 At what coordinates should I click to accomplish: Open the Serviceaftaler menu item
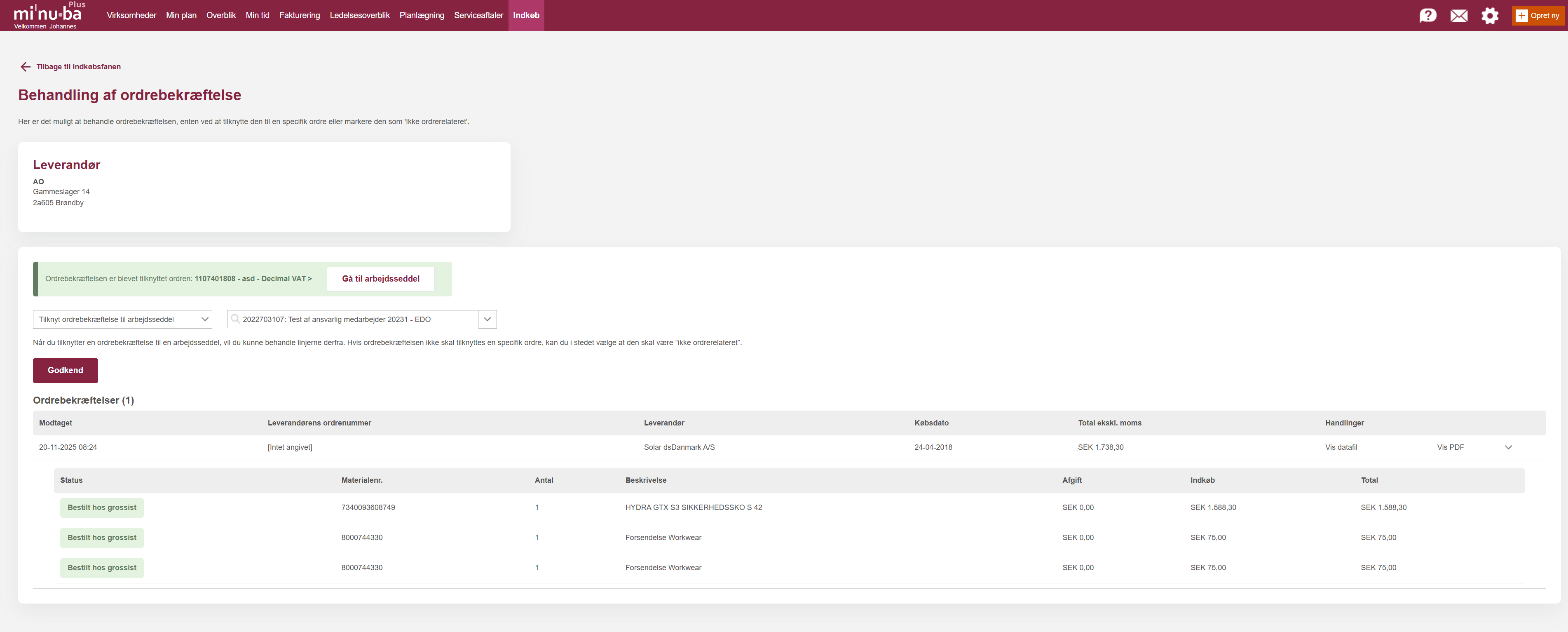[478, 15]
